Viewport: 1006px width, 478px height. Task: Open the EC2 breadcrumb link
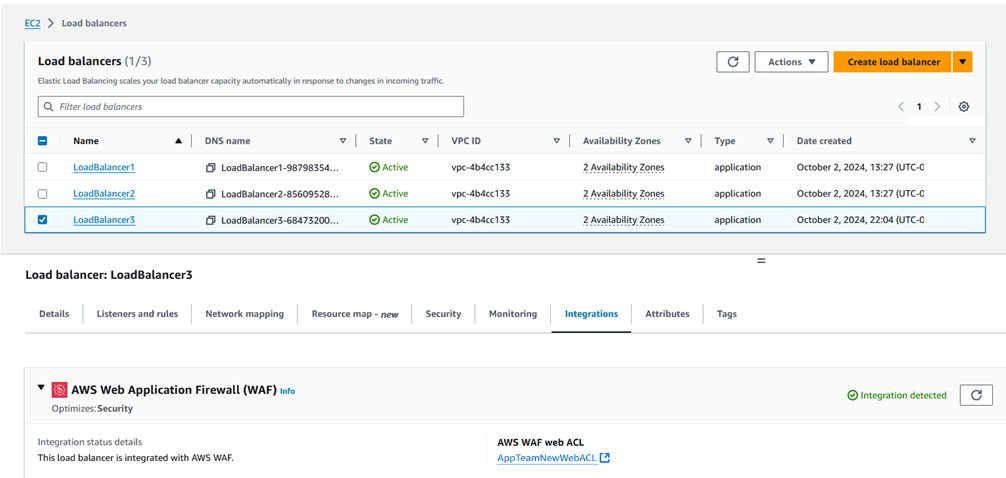point(31,23)
